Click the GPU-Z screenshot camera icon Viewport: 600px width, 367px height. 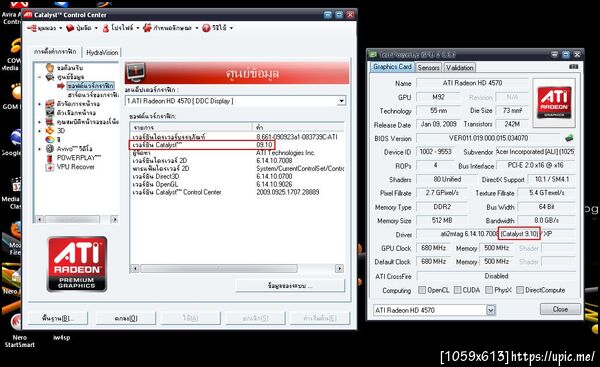click(x=573, y=67)
